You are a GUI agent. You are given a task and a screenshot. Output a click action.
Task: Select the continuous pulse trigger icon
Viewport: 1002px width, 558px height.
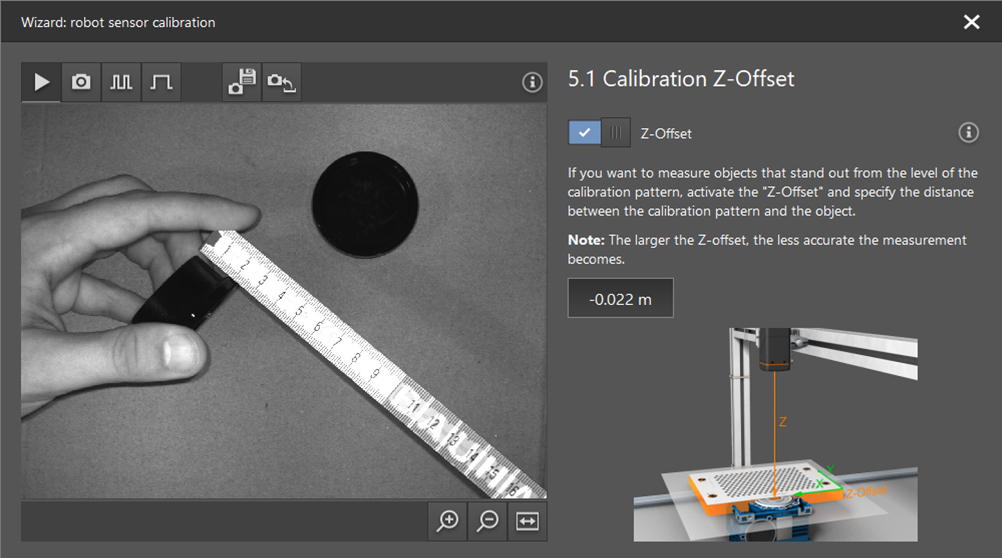point(121,82)
